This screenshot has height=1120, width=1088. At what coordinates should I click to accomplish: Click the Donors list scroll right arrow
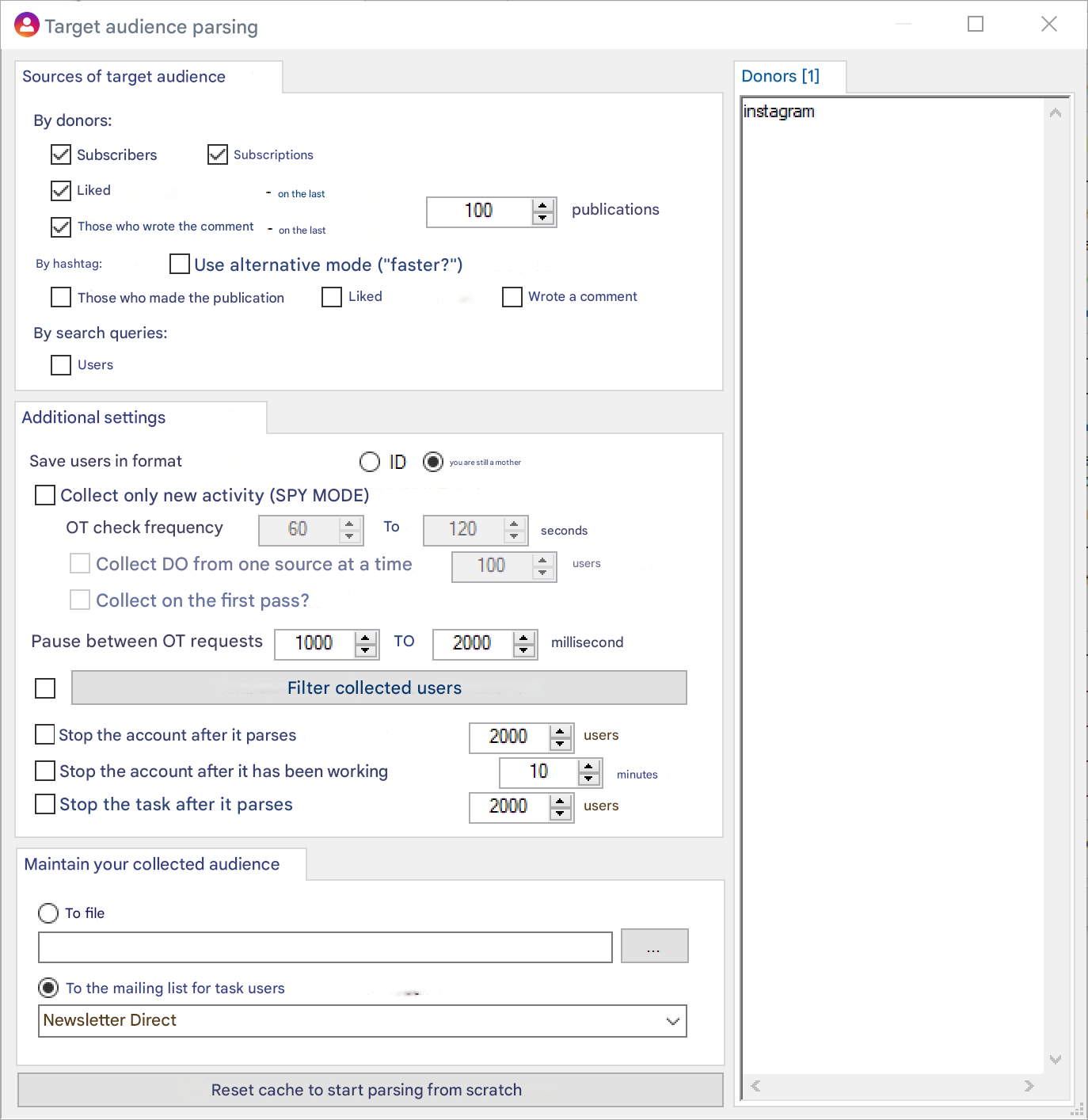(1029, 1086)
